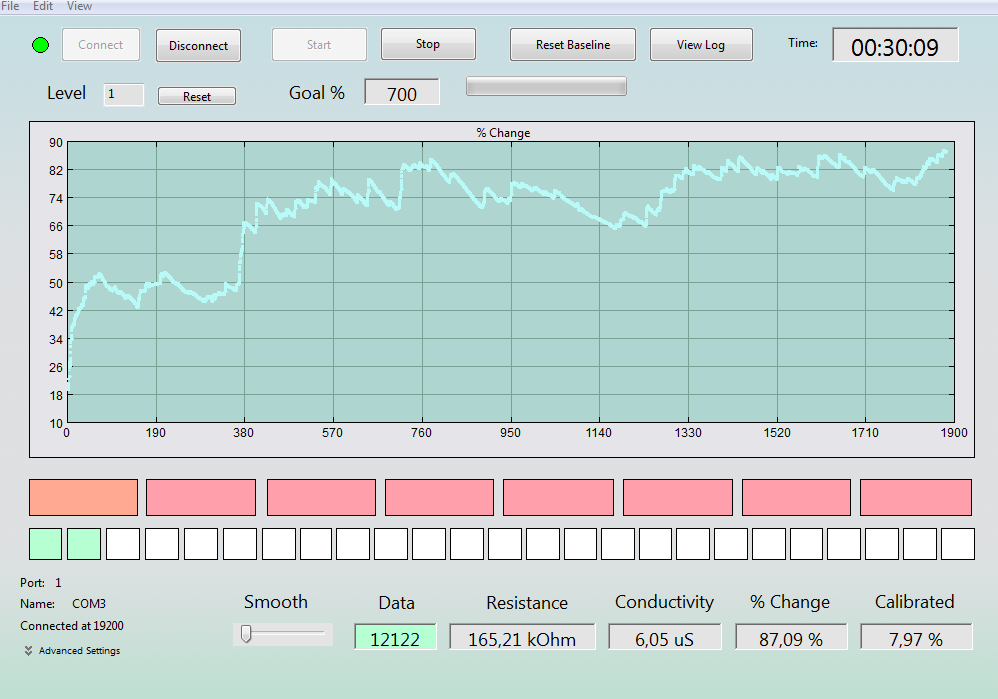Screen dimensions: 998x699
Task: Open the File menu
Action: pyautogui.click(x=10, y=6)
